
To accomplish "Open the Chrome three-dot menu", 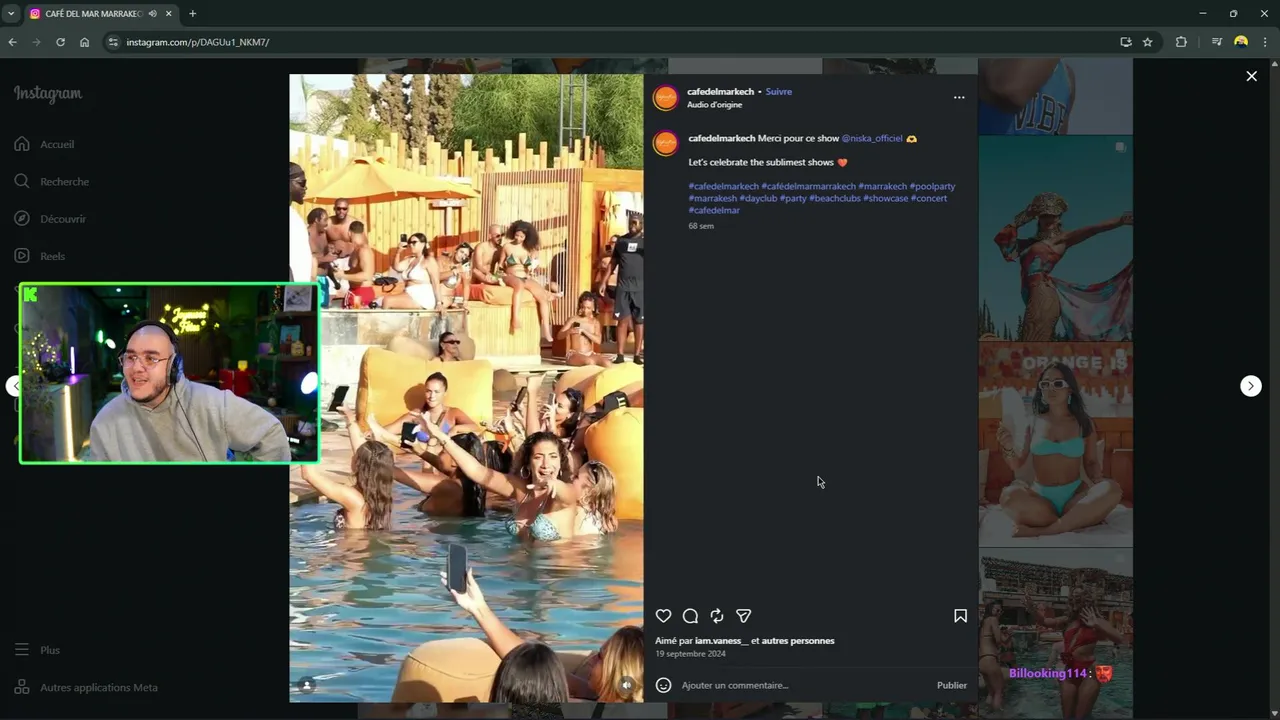I will click(1266, 42).
